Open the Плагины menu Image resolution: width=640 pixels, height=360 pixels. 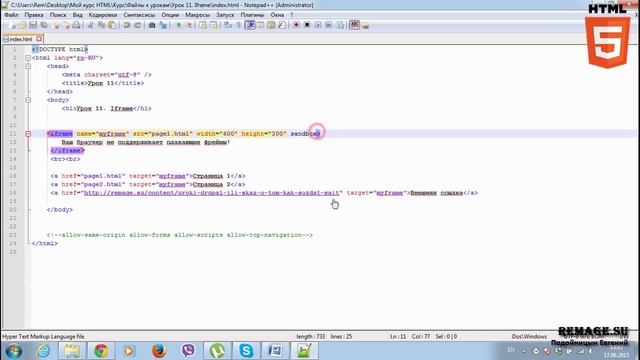[252, 15]
